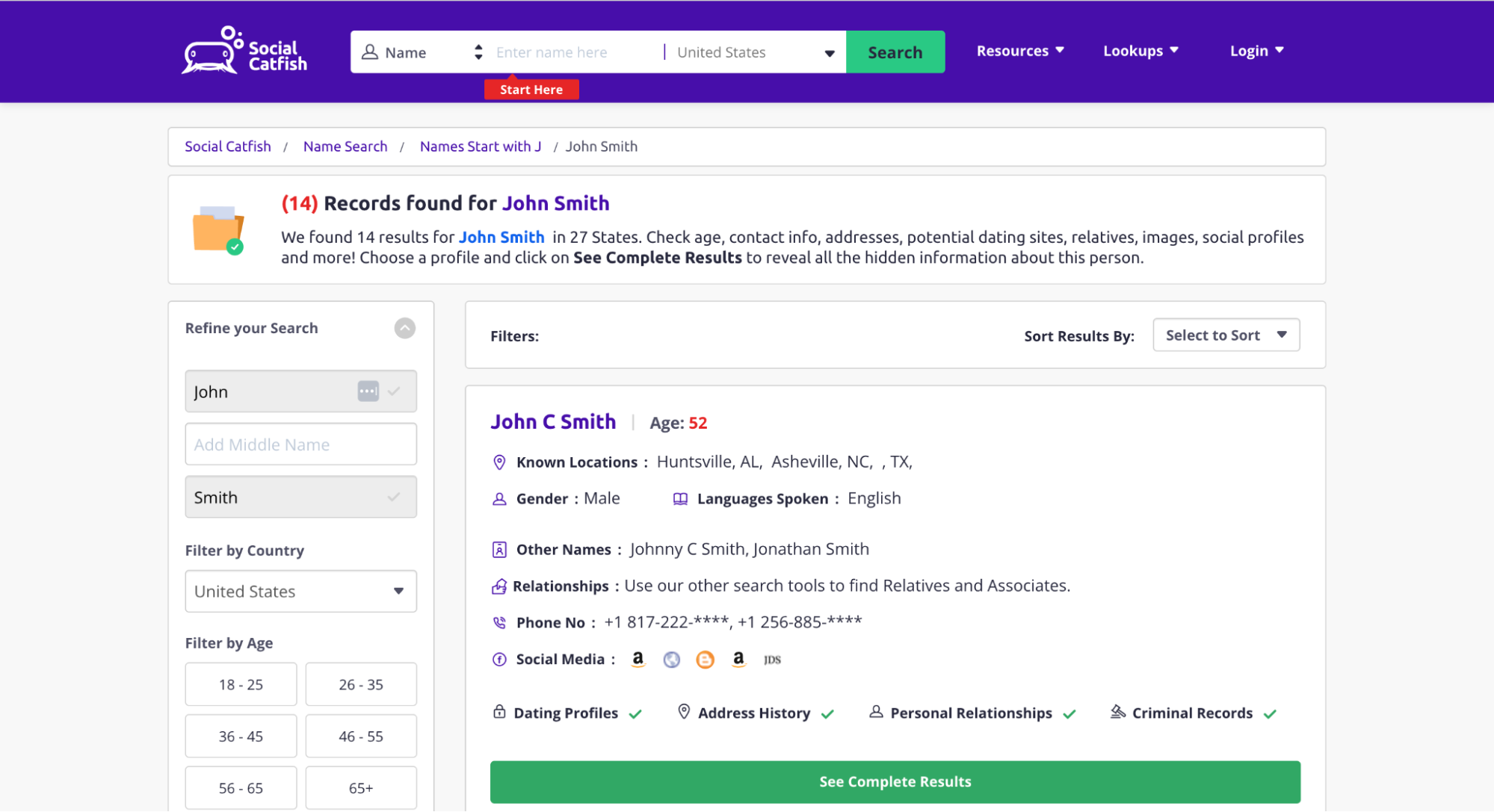Open United States dropdown in header search
Viewport: 1494px width, 812px height.
click(x=755, y=52)
